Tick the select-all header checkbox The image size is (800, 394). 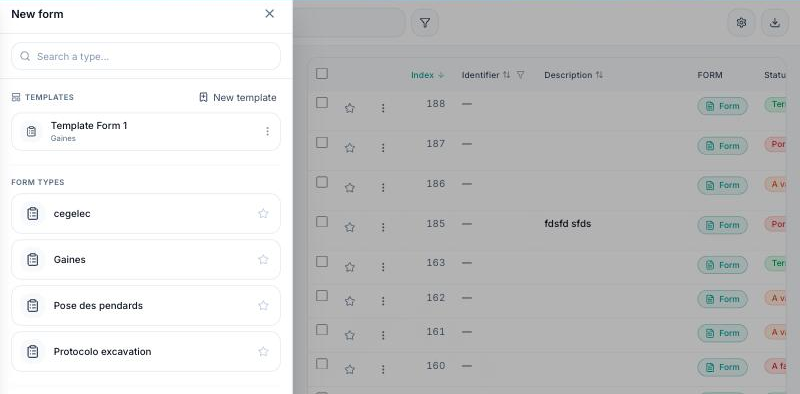click(322, 74)
